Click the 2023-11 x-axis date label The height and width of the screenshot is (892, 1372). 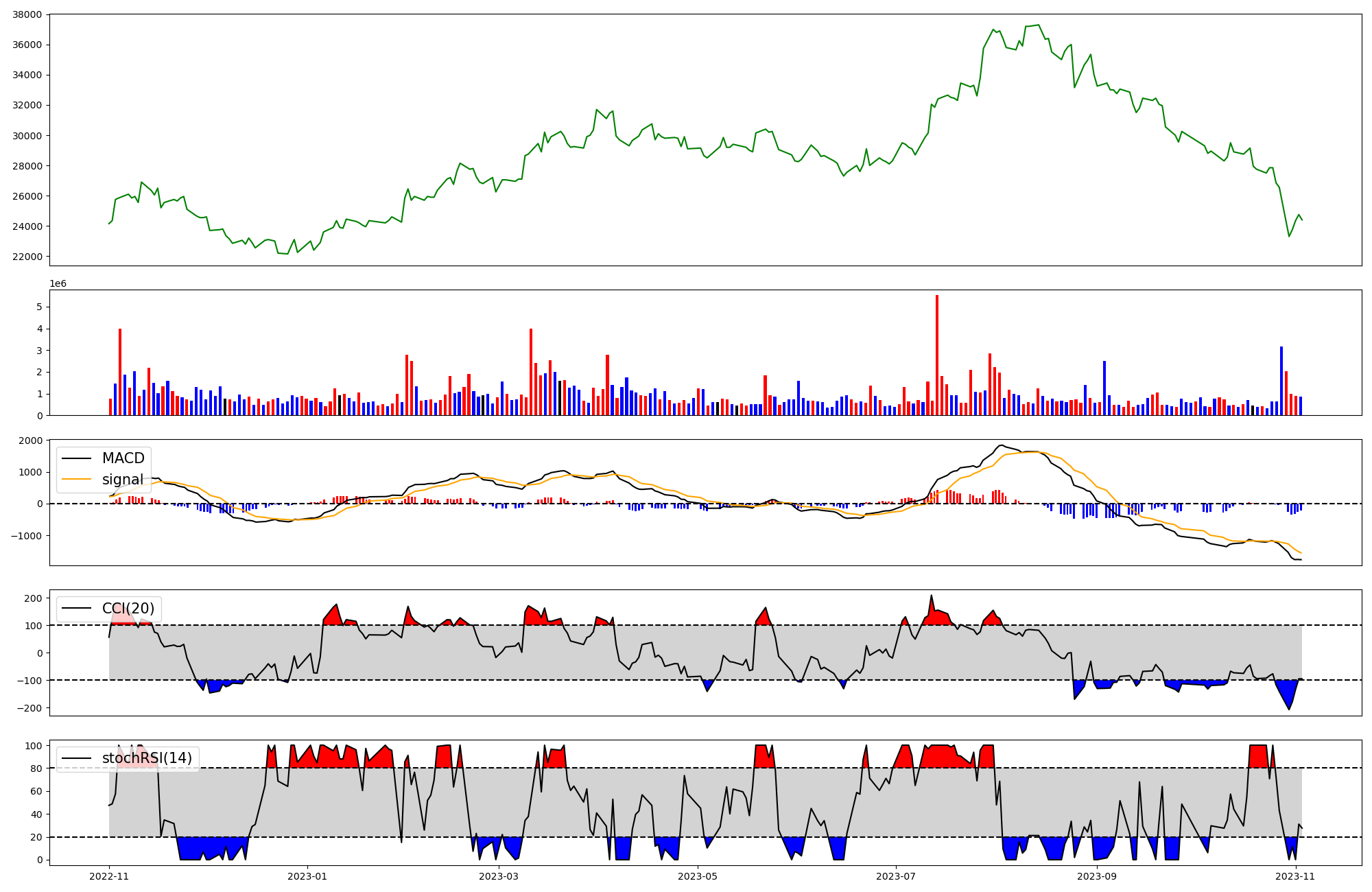click(x=1295, y=876)
